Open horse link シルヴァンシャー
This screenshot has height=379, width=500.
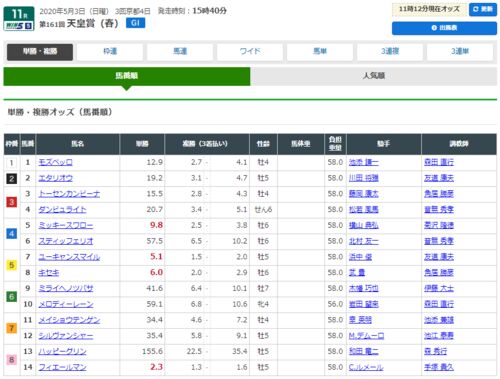point(66,336)
